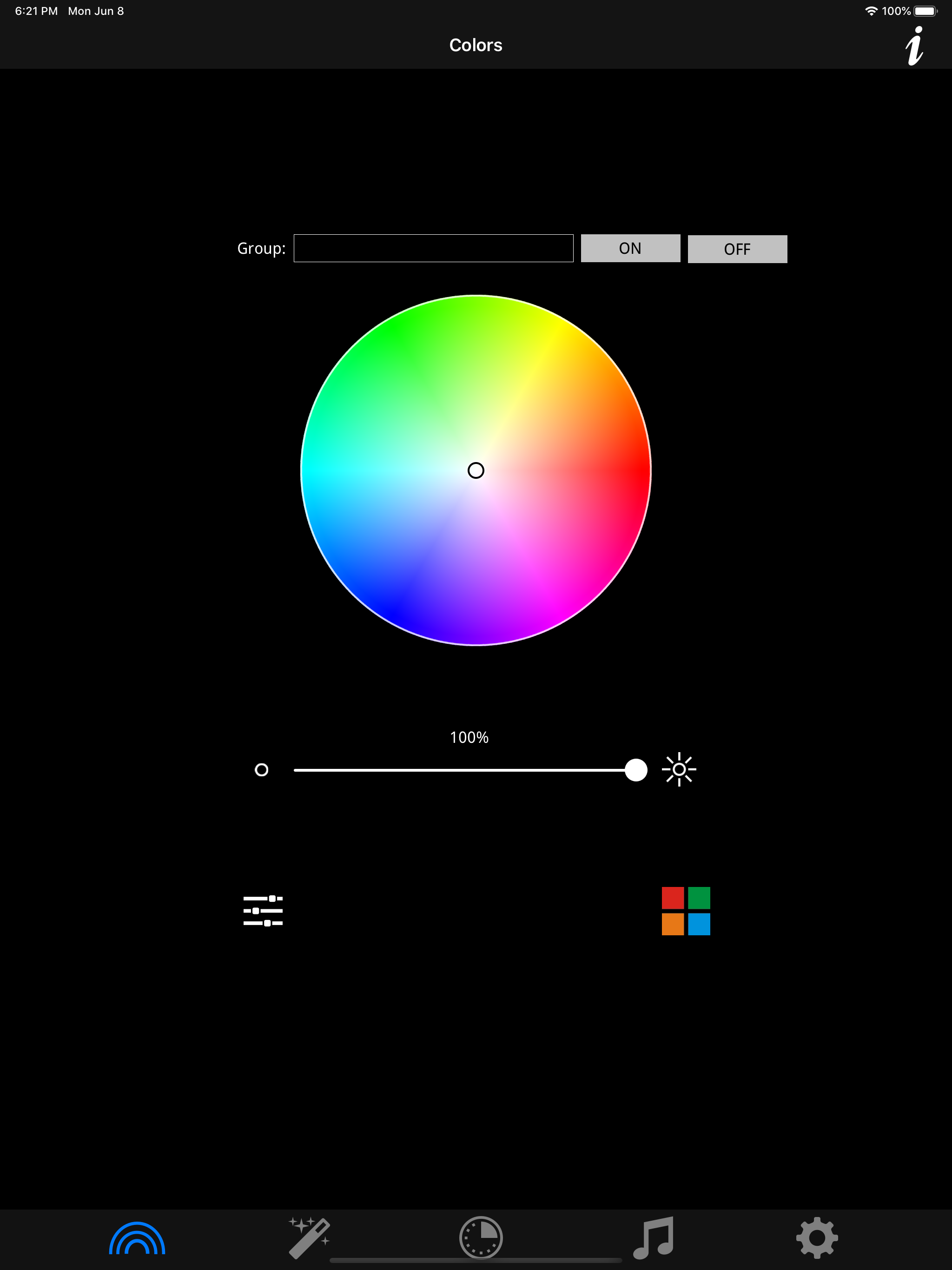Open the magic wand effects tab
This screenshot has width=952, height=1270.
309,1237
